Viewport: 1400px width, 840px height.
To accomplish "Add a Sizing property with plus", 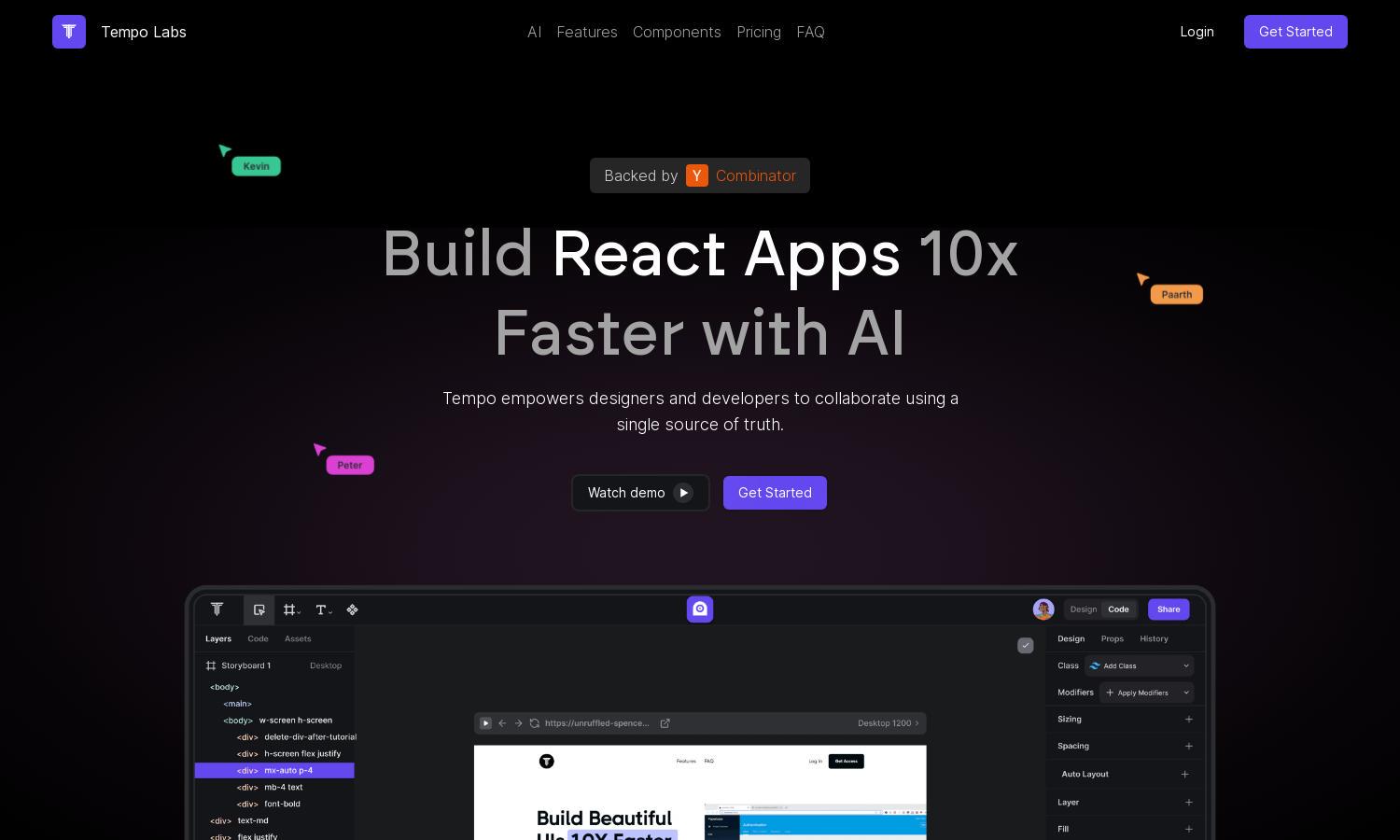I will click(x=1188, y=720).
